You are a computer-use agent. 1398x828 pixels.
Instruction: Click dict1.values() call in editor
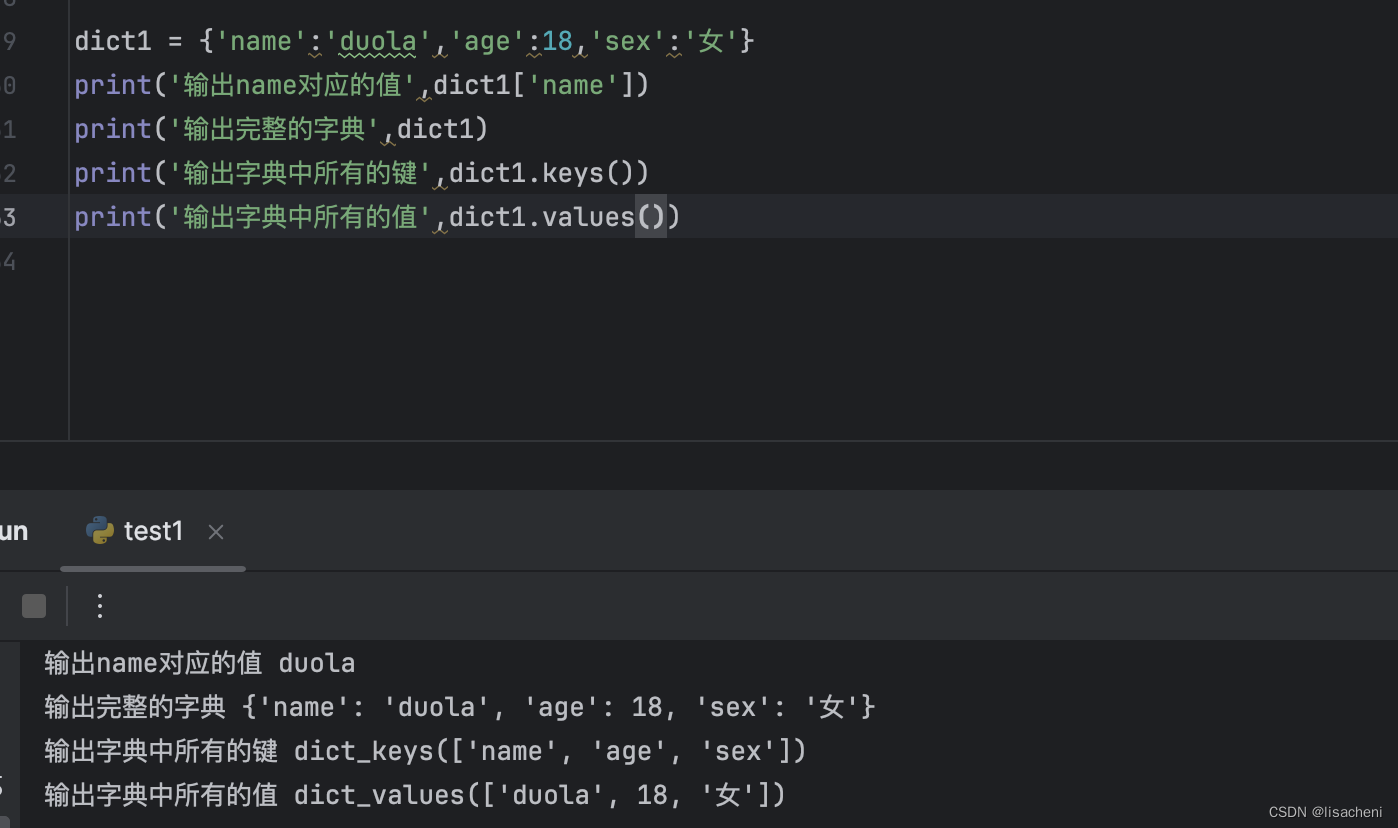point(557,217)
